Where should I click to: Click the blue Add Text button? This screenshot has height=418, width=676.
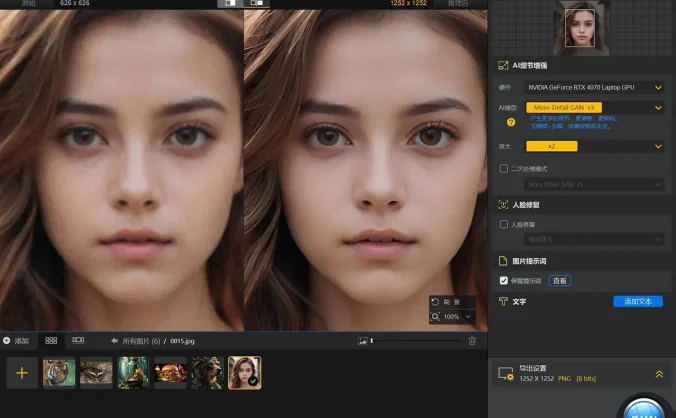click(638, 301)
